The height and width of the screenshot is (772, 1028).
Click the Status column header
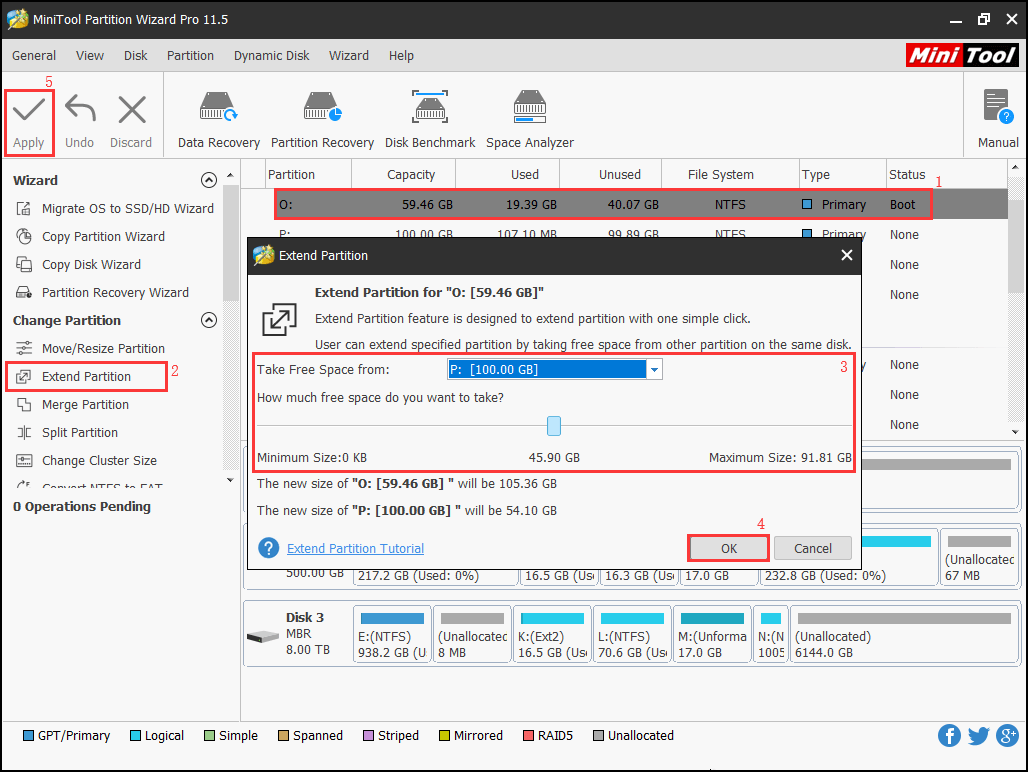907,174
